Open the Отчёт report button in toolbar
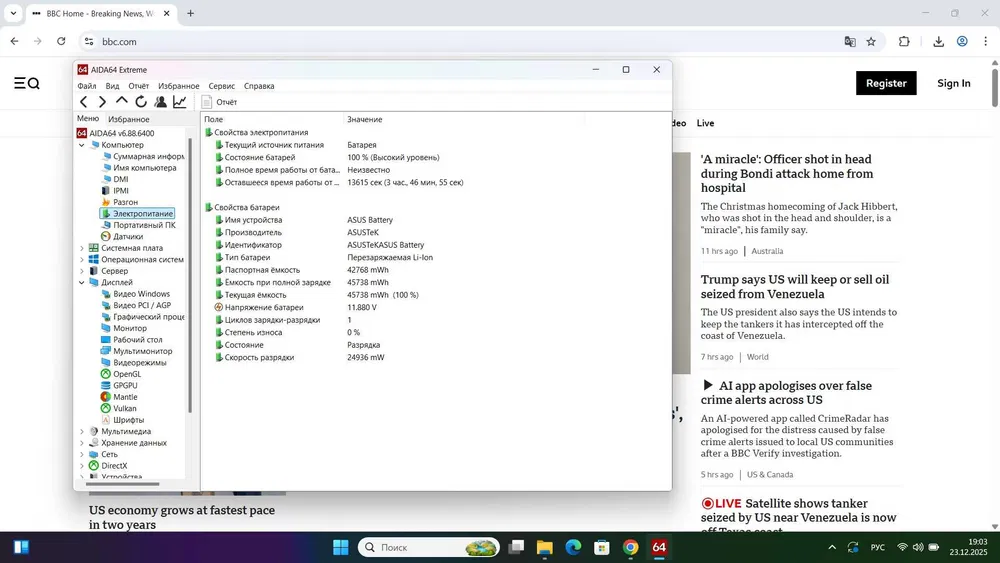Viewport: 1000px width, 563px height. (219, 102)
